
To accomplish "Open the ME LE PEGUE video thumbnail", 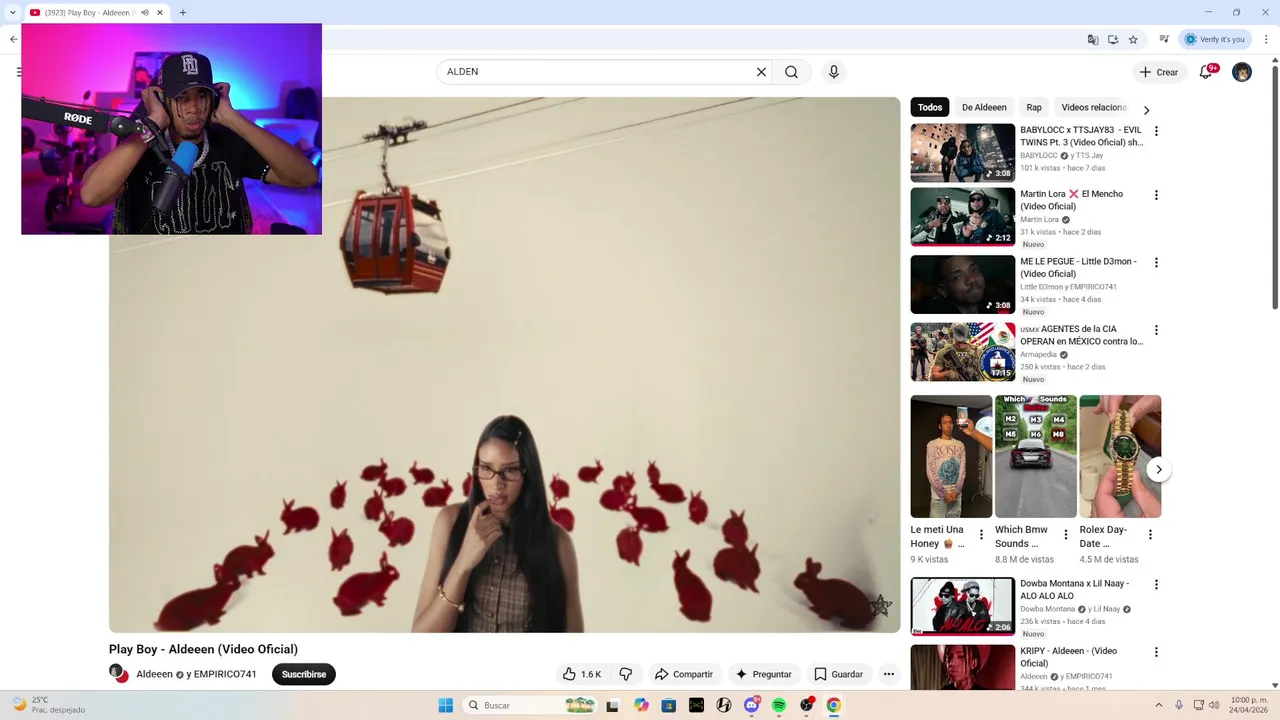I will coord(962,284).
